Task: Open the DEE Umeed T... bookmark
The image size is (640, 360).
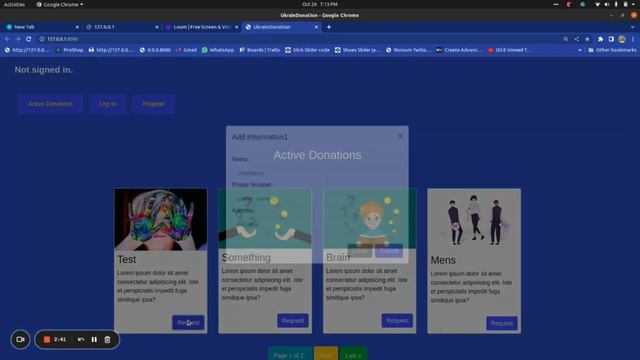Action: 510,50
